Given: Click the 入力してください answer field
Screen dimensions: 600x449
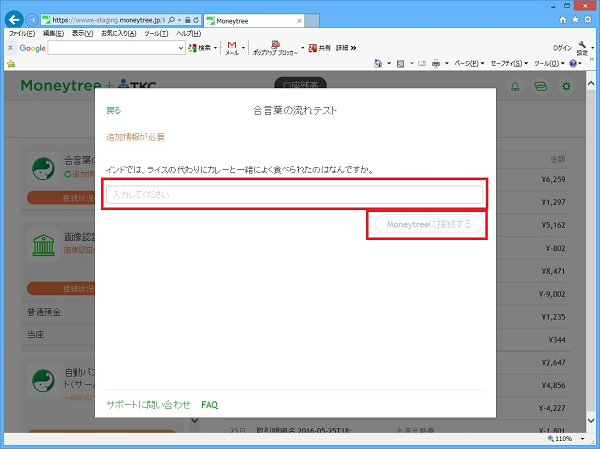Looking at the screenshot, I should tap(294, 194).
